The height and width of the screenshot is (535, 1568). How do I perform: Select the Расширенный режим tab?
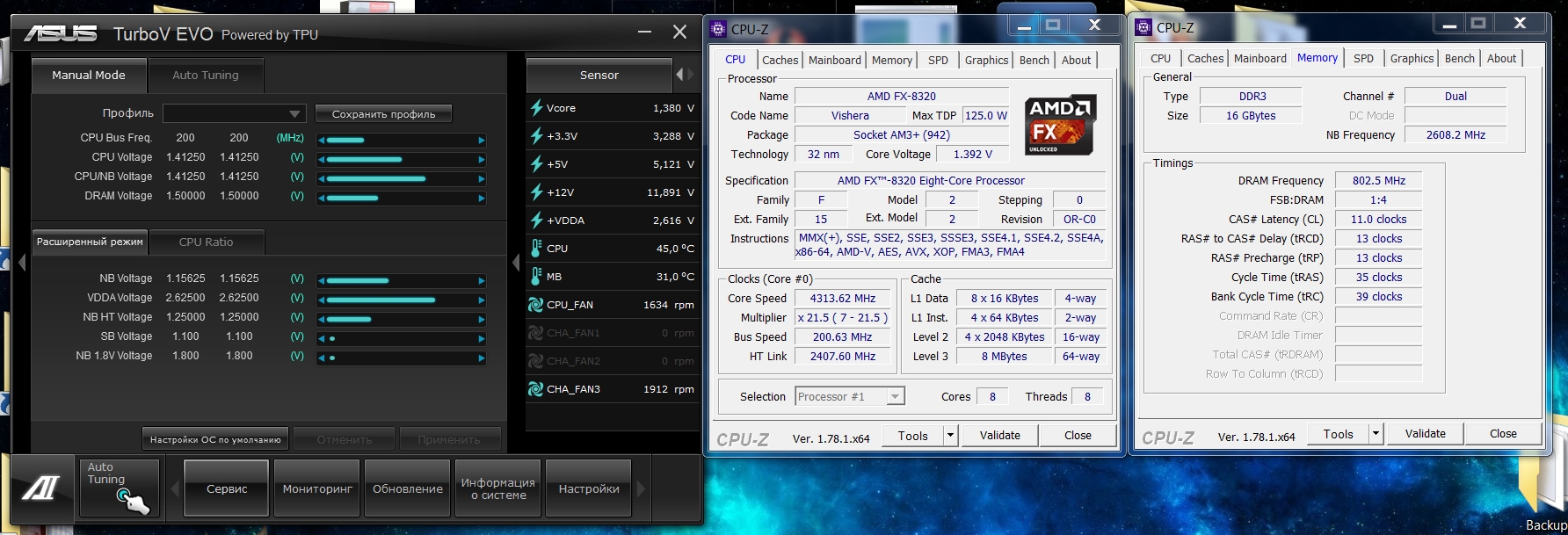(90, 242)
